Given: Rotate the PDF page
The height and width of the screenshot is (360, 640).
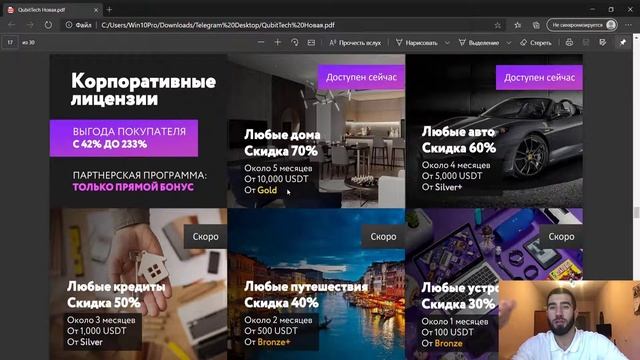Looking at the screenshot, I should pos(294,42).
